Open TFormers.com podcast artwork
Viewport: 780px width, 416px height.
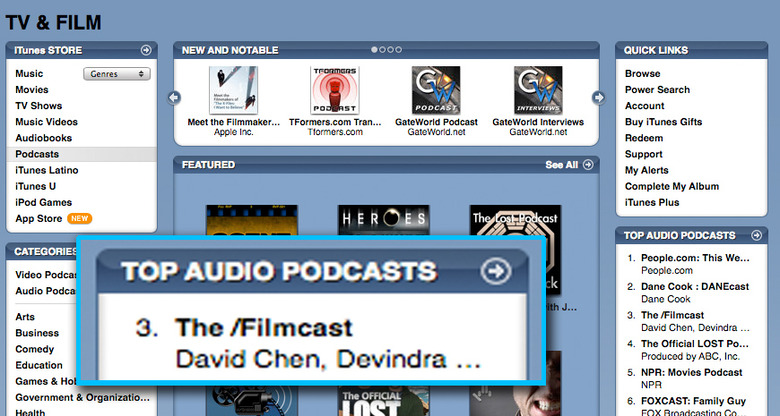tap(335, 90)
